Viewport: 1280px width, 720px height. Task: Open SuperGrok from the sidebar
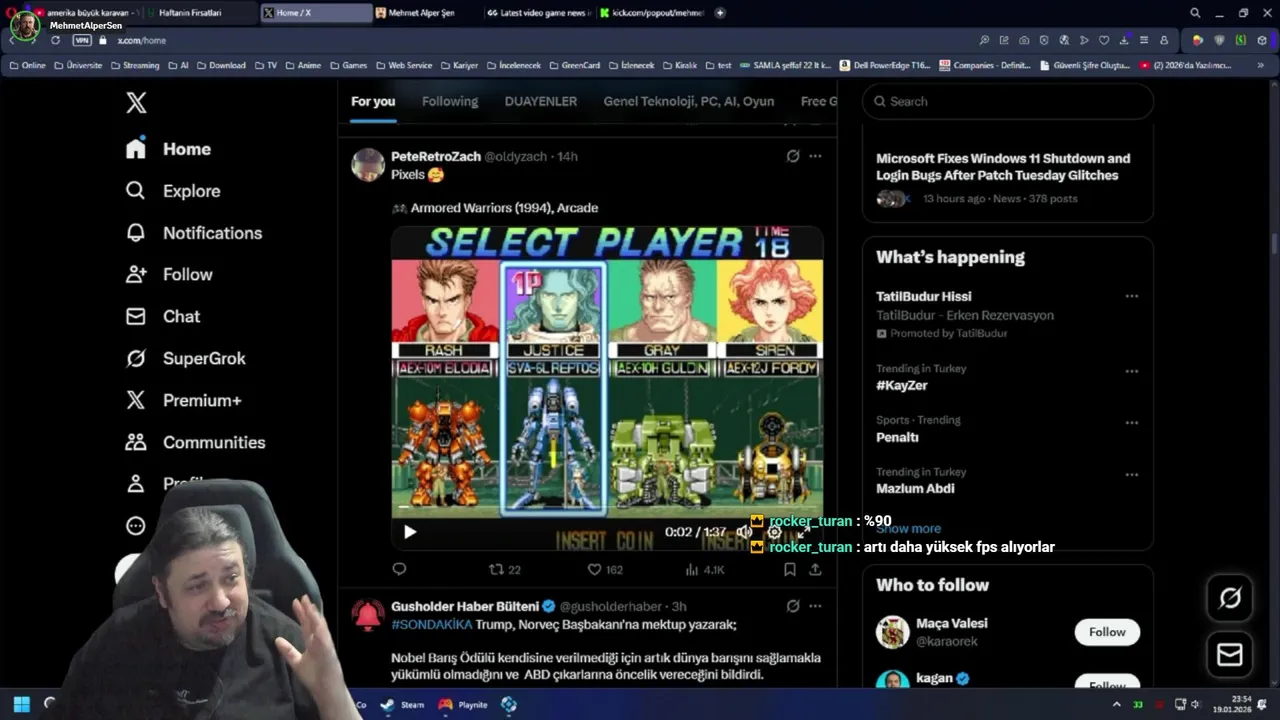click(x=185, y=358)
